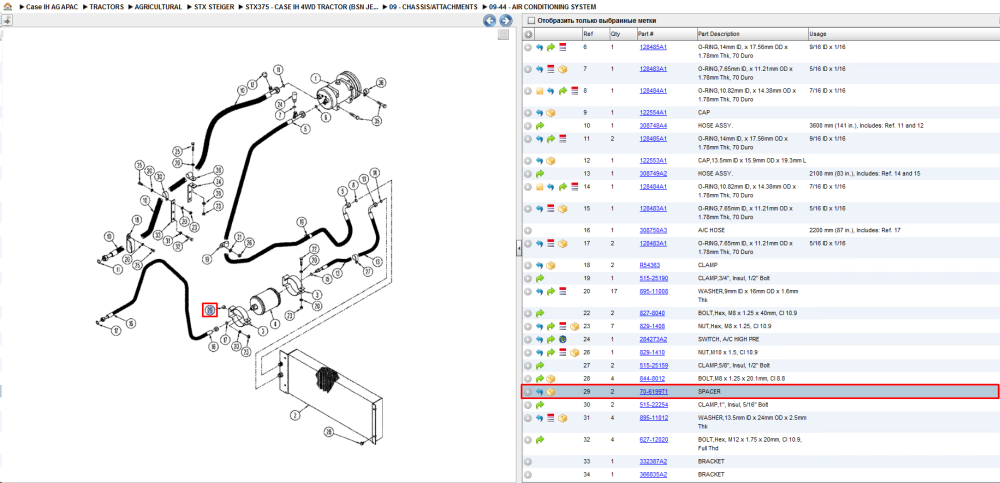Open green arrow on Ref 32 BOLT row
The height and width of the screenshot is (483, 1000).
click(x=540, y=440)
